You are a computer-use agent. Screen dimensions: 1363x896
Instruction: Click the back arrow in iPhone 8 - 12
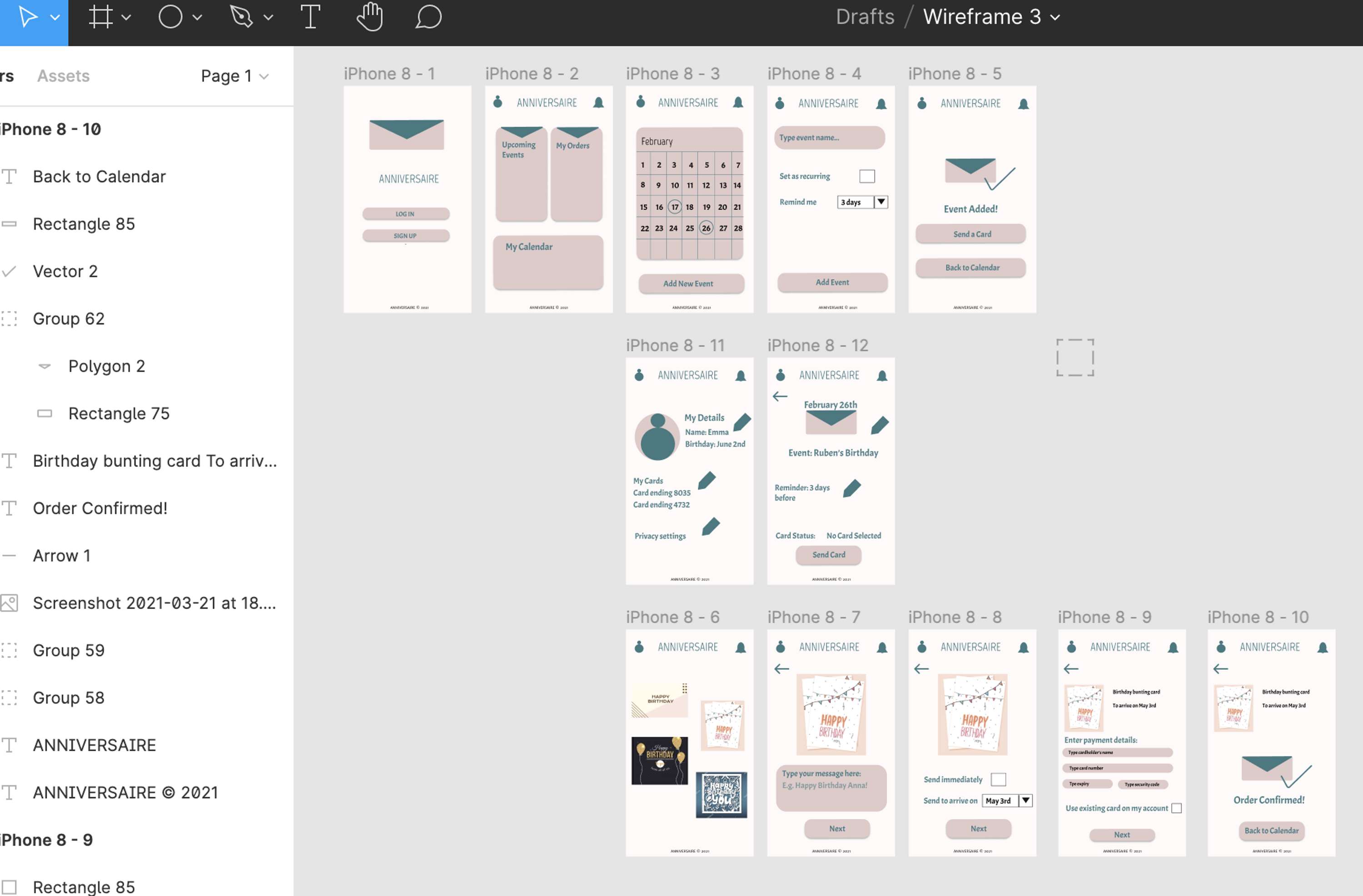click(x=780, y=396)
